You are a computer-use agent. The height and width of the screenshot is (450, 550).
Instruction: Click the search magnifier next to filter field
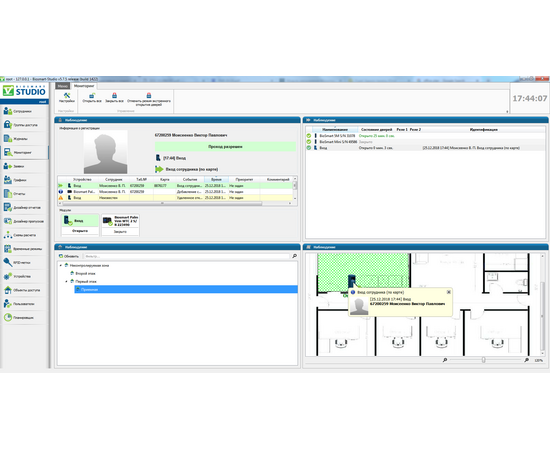(294, 256)
